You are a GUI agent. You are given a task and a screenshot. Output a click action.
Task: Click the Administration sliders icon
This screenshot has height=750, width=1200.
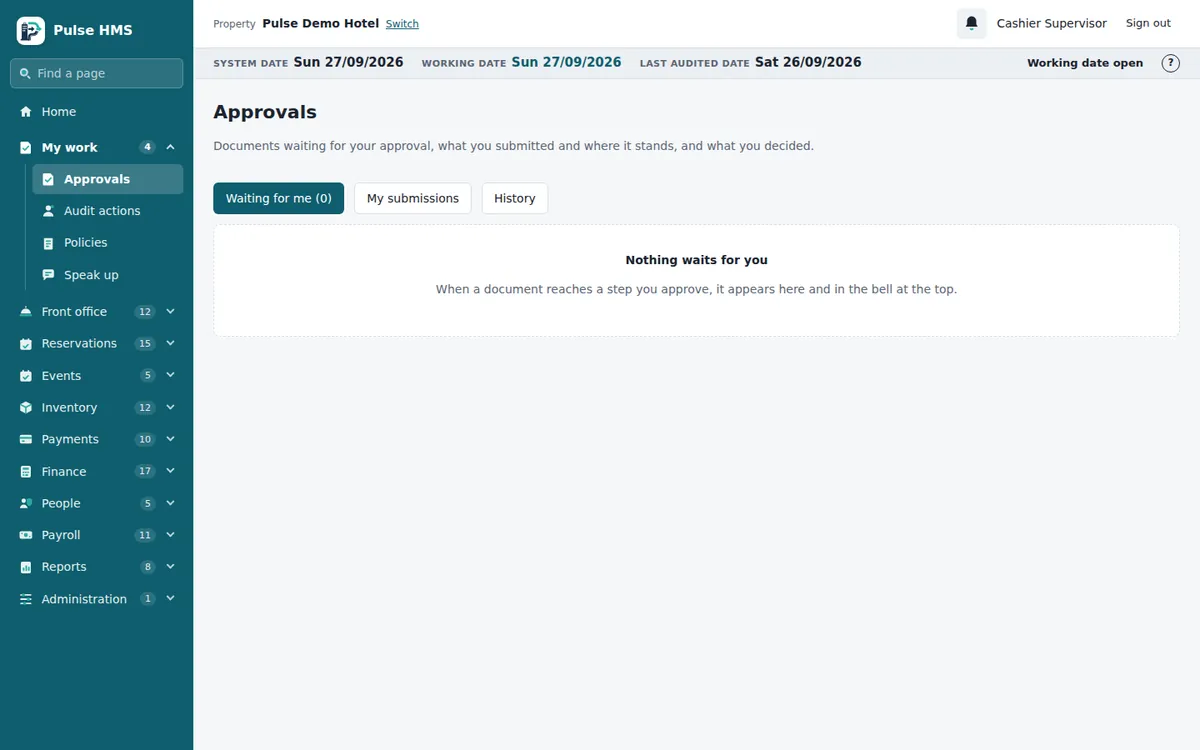pos(26,599)
